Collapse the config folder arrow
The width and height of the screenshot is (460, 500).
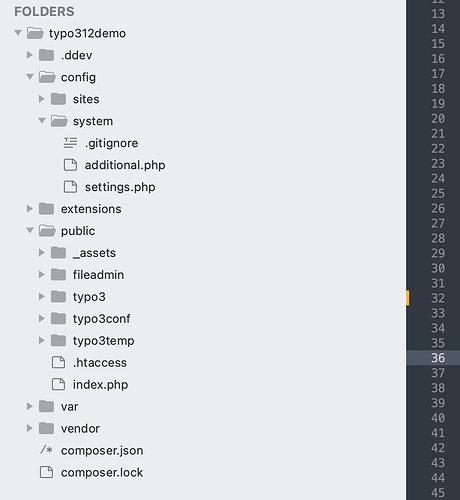30,77
